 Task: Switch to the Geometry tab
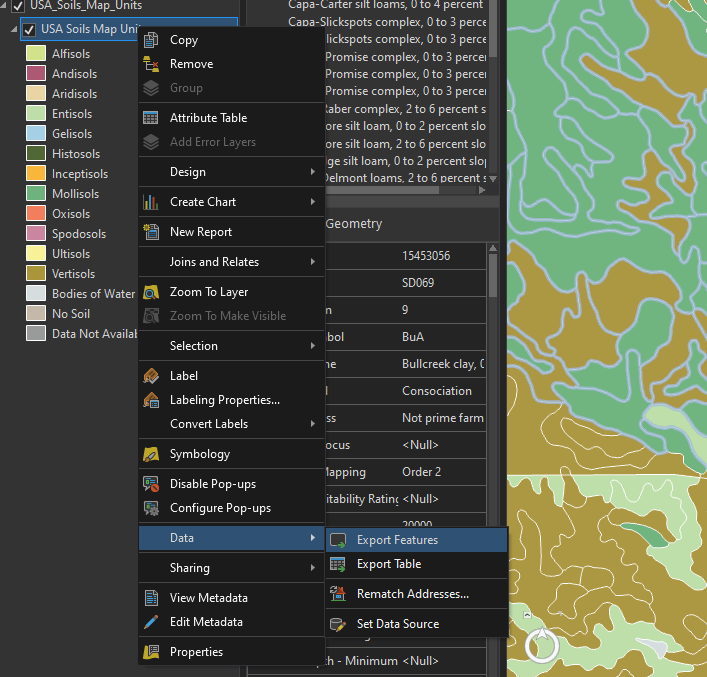click(353, 224)
